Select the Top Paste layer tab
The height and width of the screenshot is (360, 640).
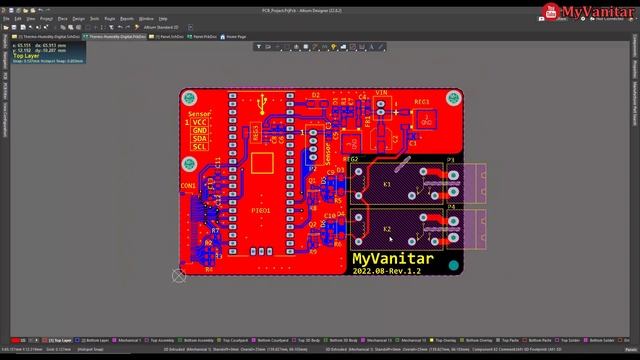tap(507, 340)
